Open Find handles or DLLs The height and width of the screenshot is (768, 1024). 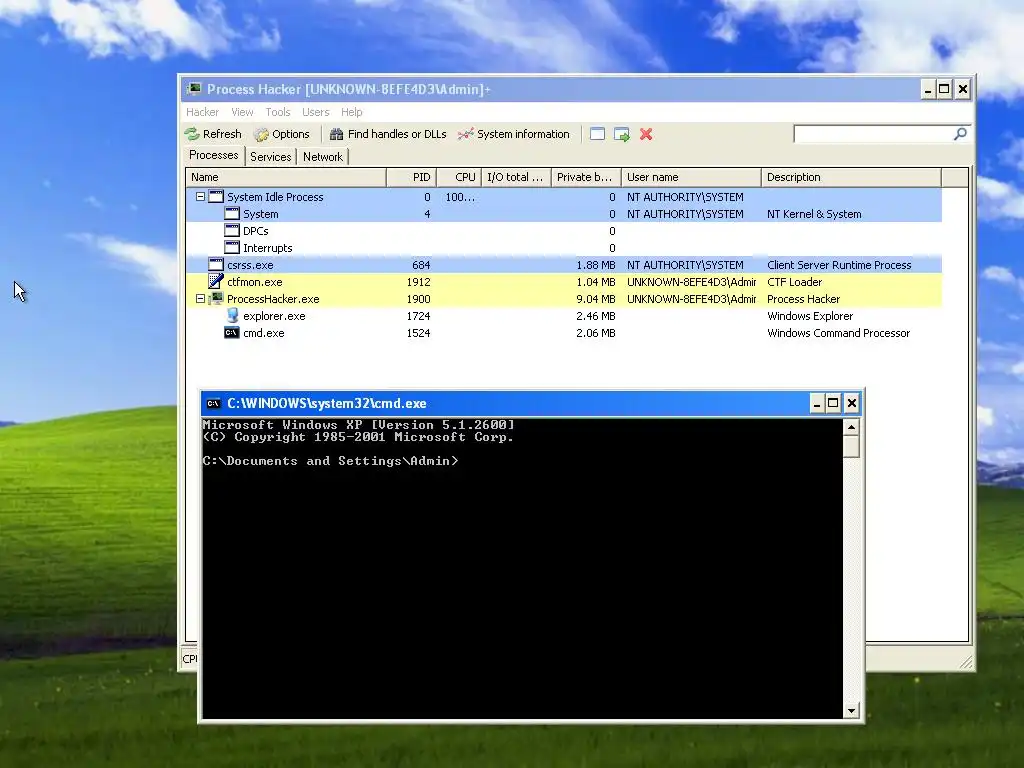tap(388, 134)
